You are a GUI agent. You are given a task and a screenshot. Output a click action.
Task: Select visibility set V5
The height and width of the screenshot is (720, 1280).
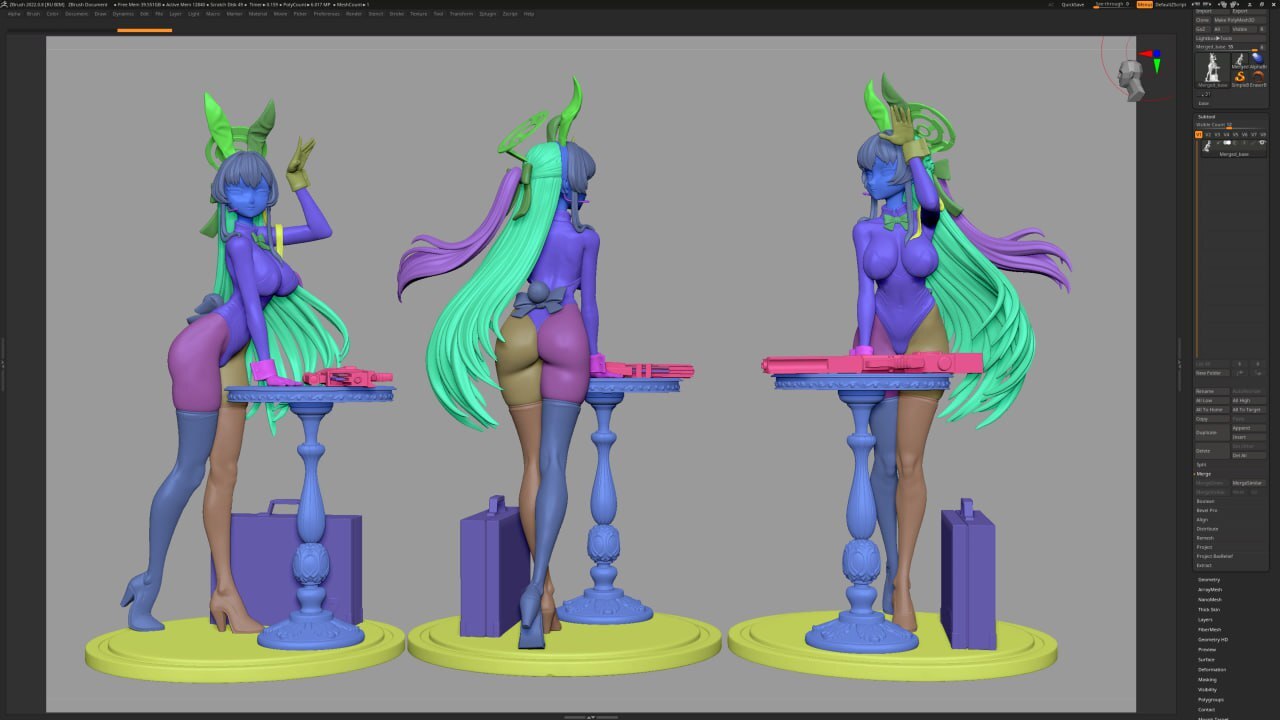1235,134
